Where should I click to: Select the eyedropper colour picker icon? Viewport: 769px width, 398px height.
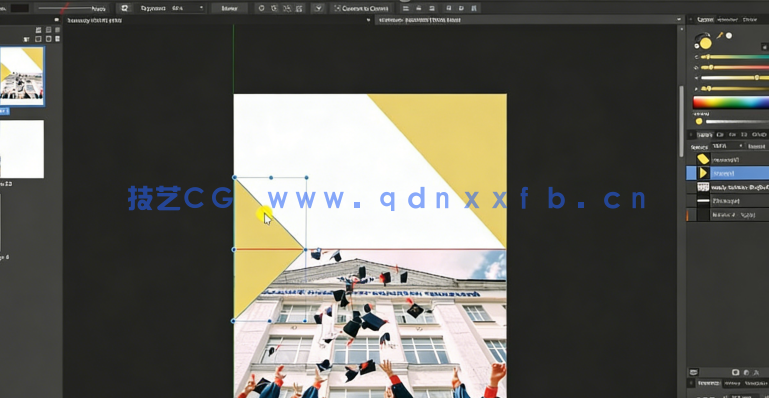[720, 35]
